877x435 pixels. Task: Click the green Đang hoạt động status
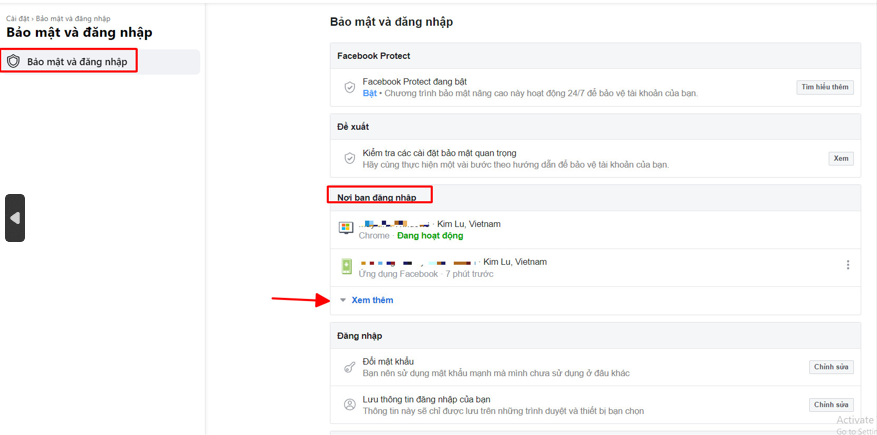pos(430,236)
